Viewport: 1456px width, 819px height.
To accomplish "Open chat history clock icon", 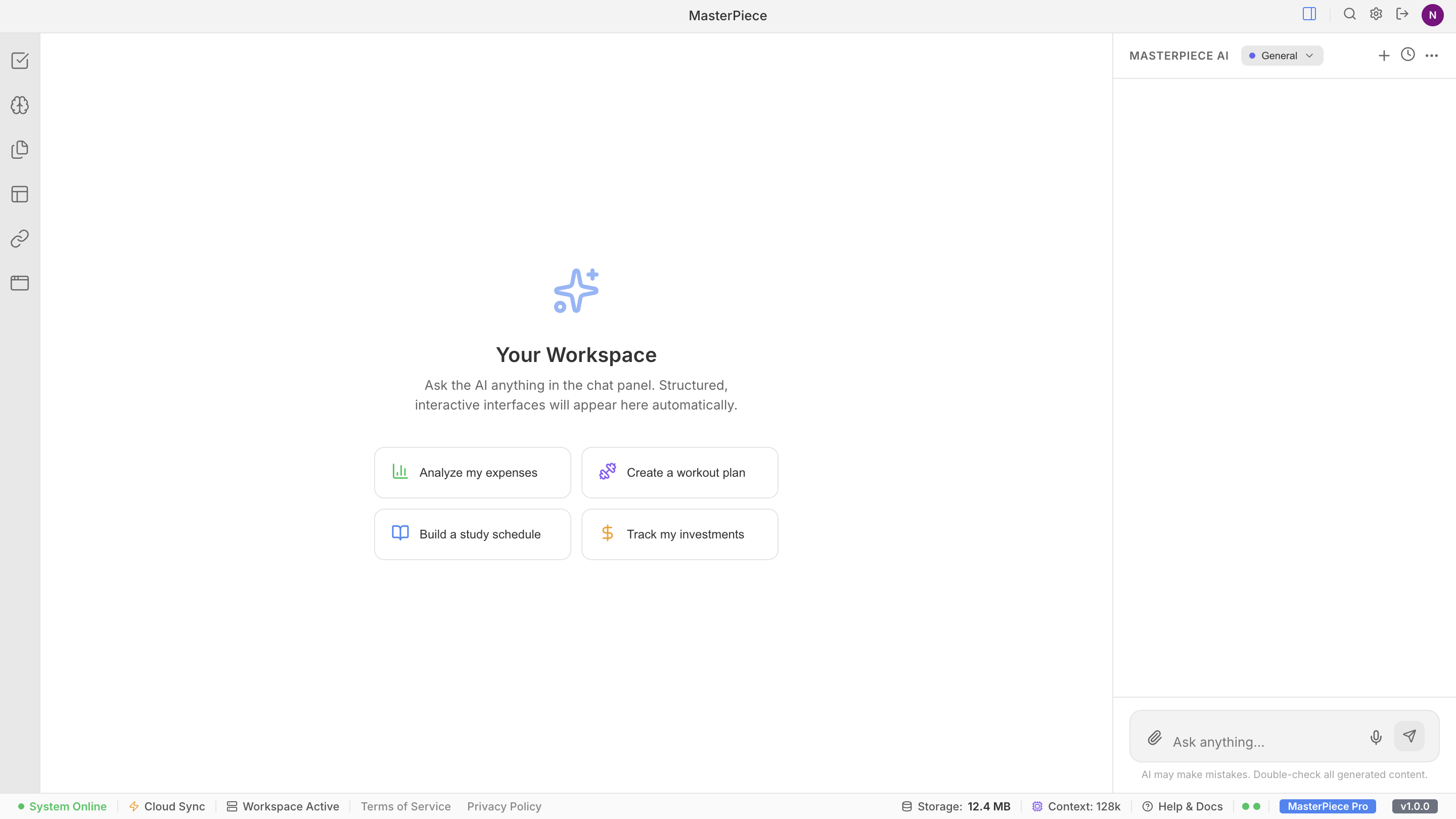I will [x=1407, y=54].
